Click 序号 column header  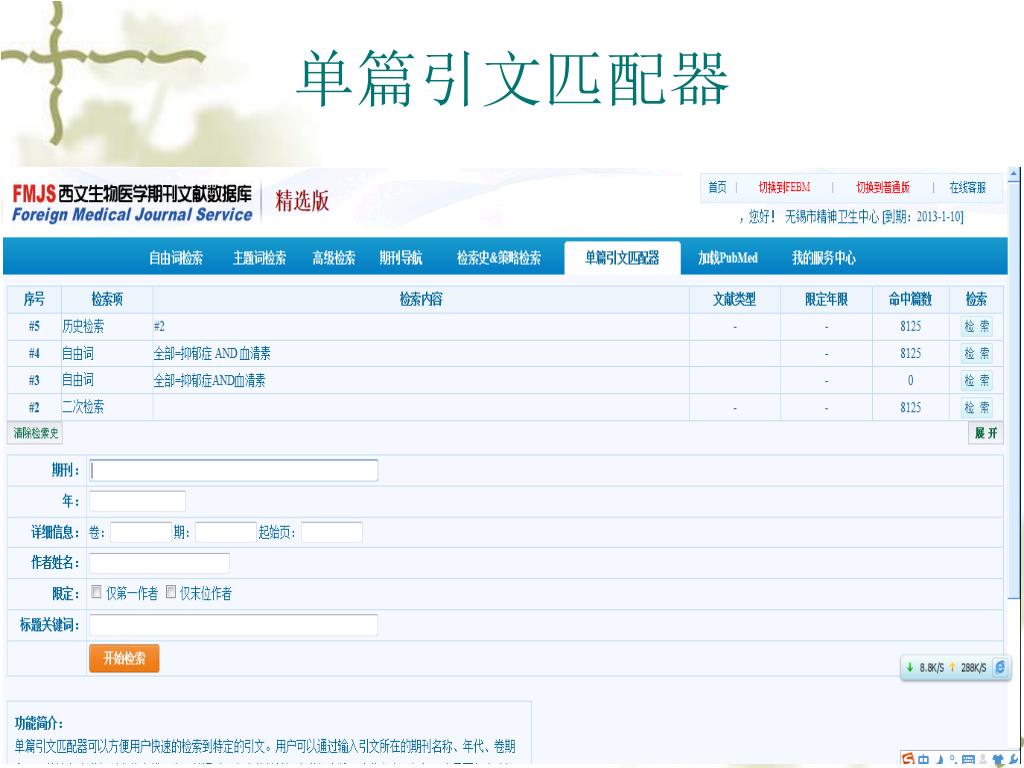tap(34, 299)
